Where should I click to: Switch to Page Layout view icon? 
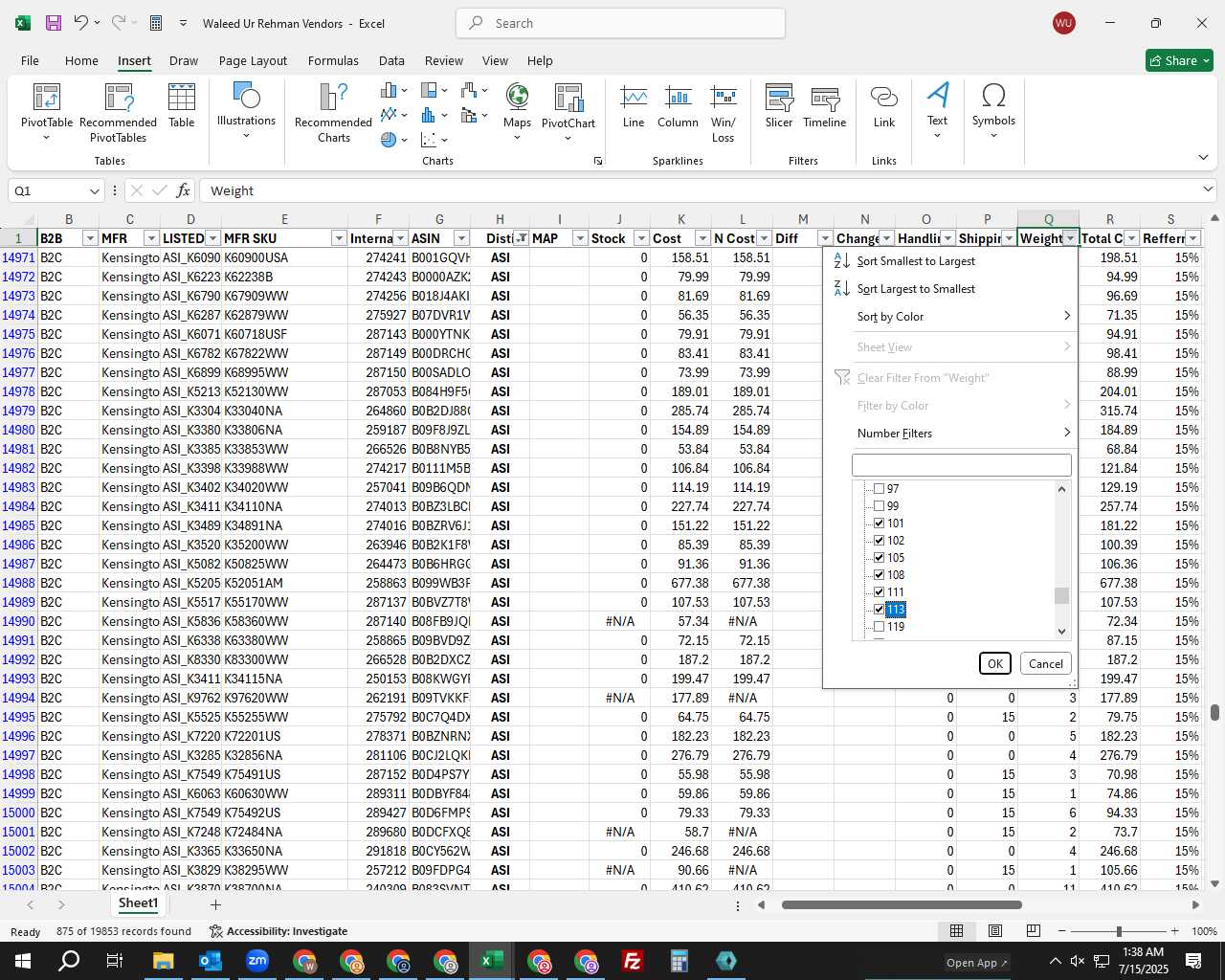[x=995, y=931]
